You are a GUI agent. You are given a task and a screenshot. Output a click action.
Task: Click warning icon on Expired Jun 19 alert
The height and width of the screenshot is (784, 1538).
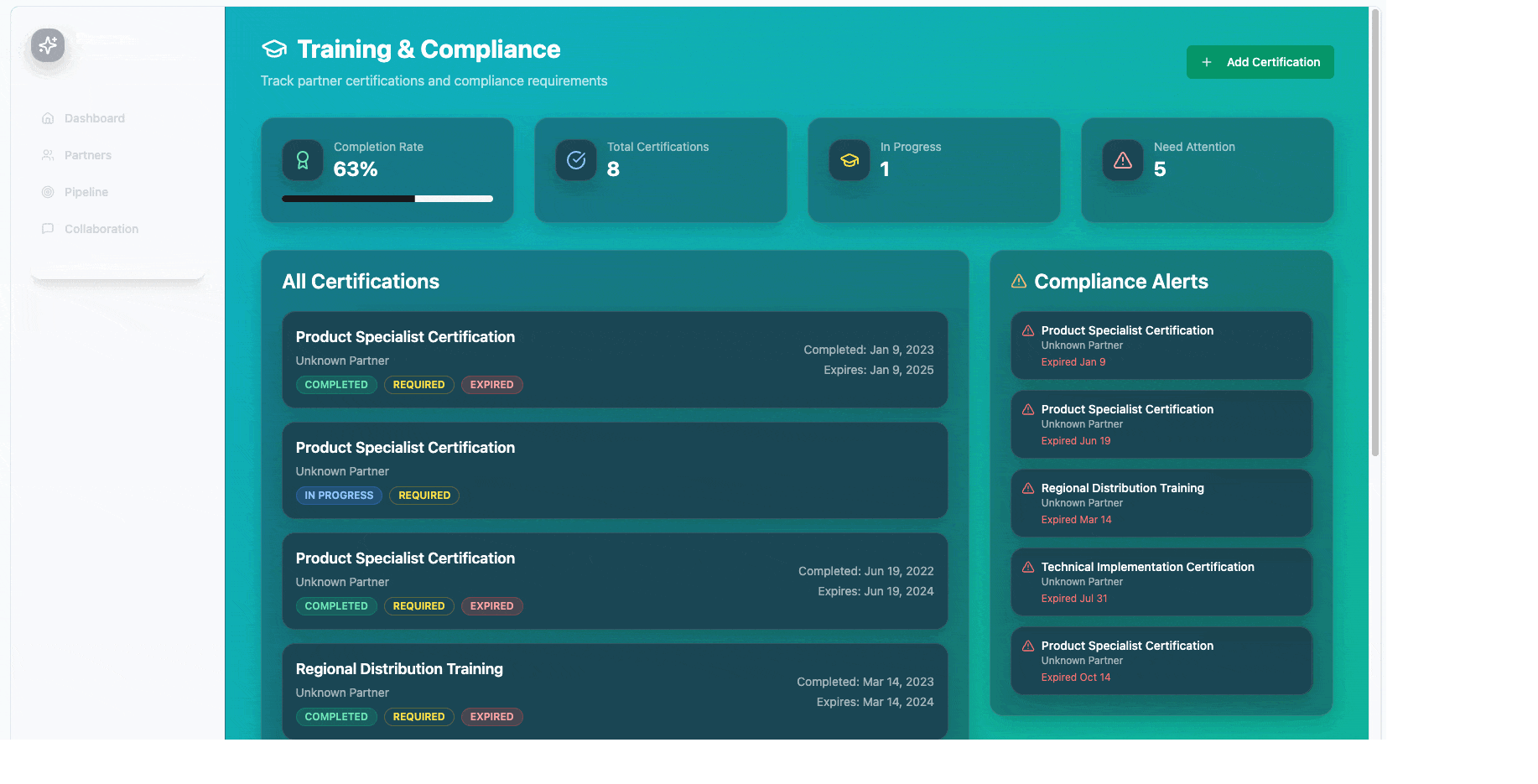click(1028, 409)
